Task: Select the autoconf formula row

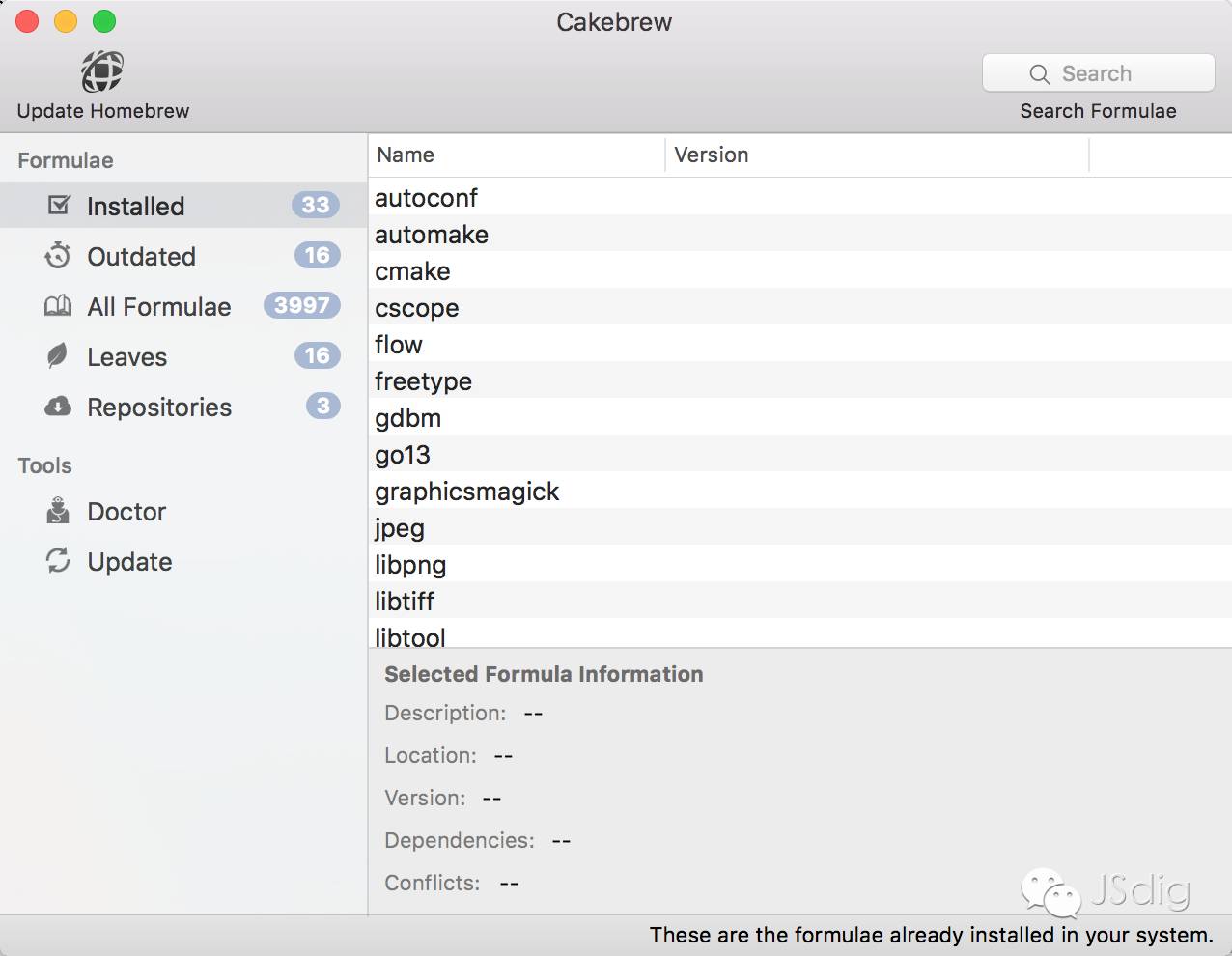Action: (799, 197)
